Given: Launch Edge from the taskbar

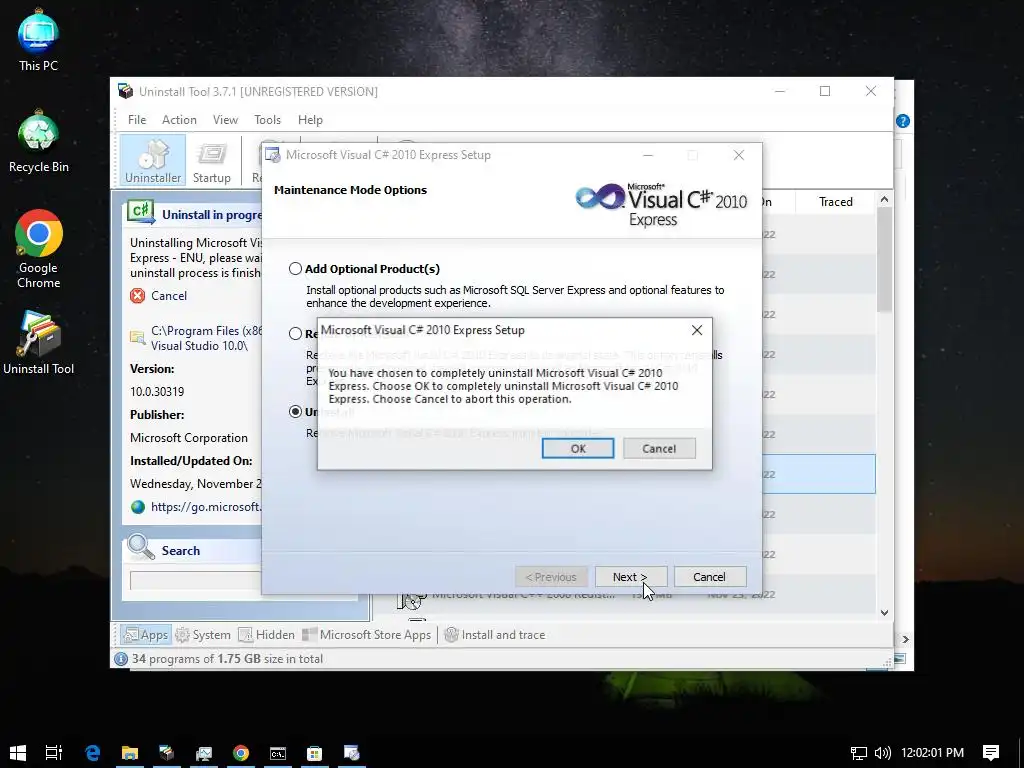Looking at the screenshot, I should (92, 753).
